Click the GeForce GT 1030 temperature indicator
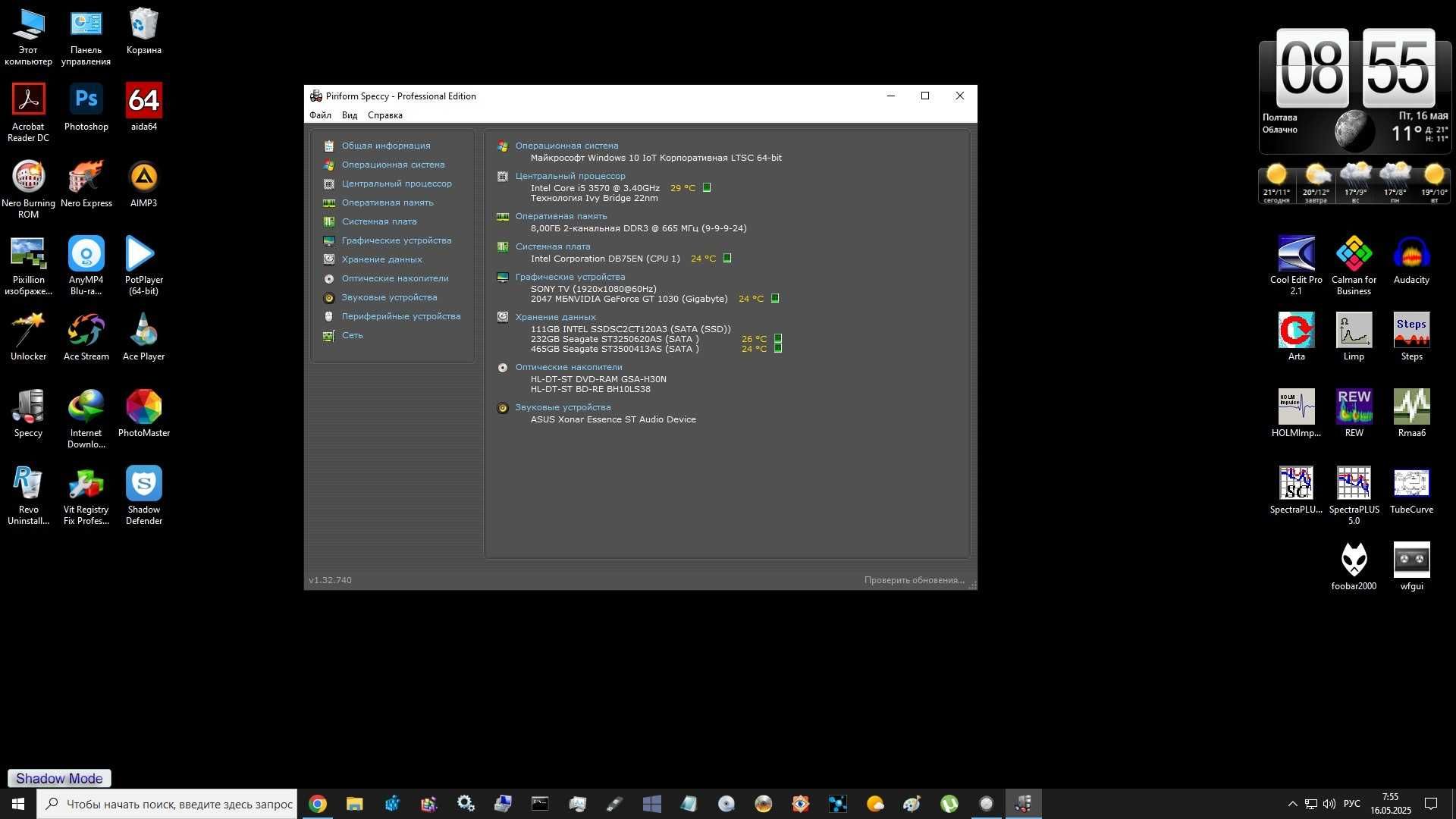The image size is (1456, 819). point(775,298)
